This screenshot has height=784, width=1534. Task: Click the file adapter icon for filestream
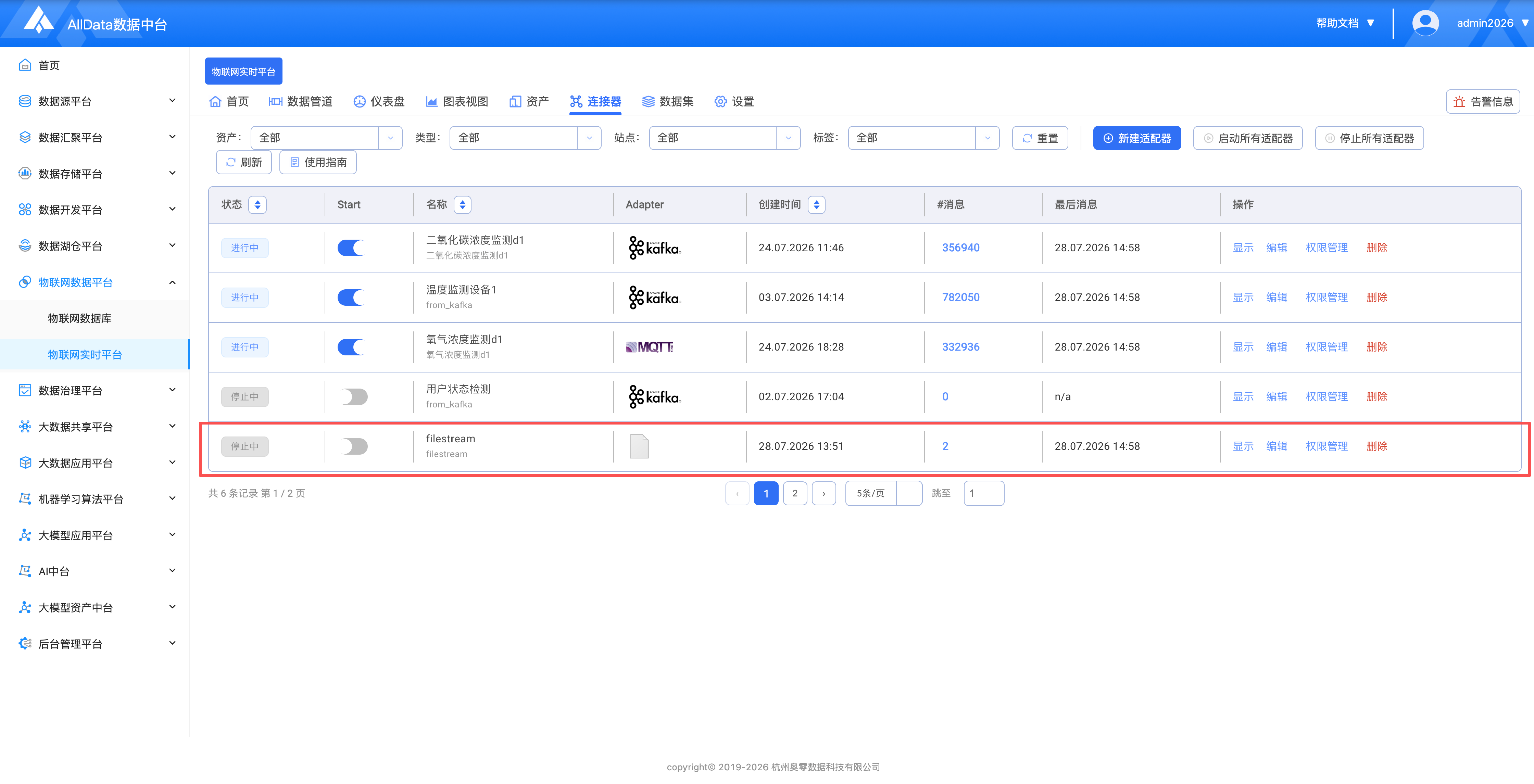[639, 446]
